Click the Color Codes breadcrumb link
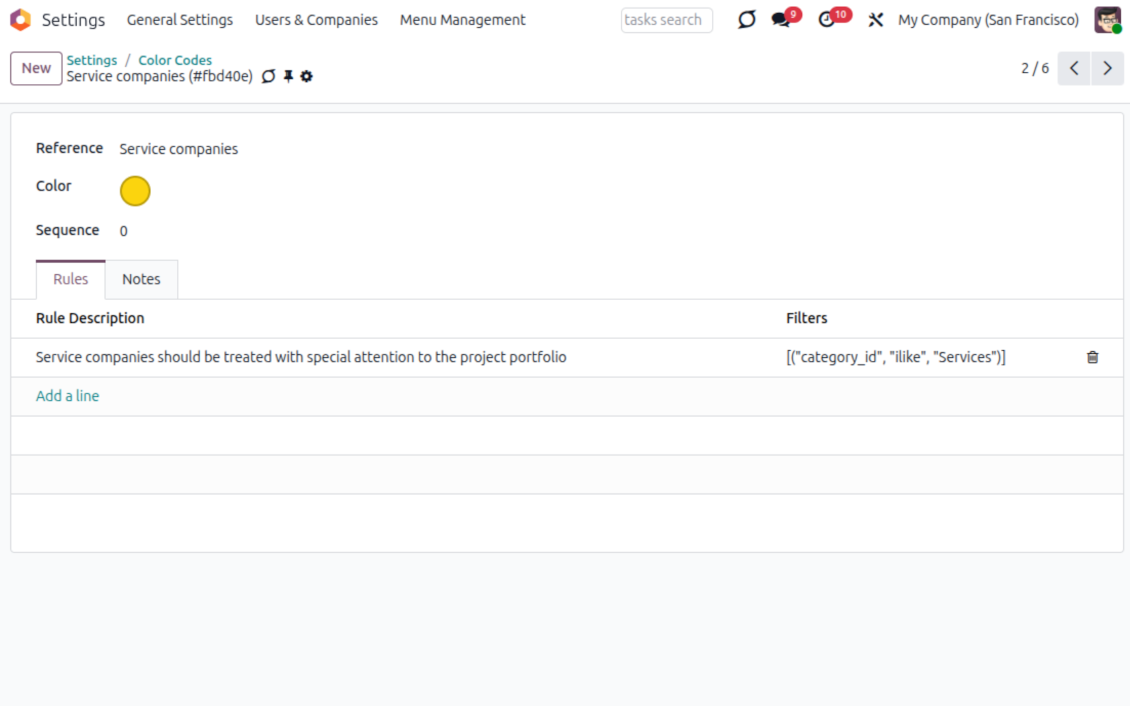Screen dimensions: 1130x706 (175, 60)
